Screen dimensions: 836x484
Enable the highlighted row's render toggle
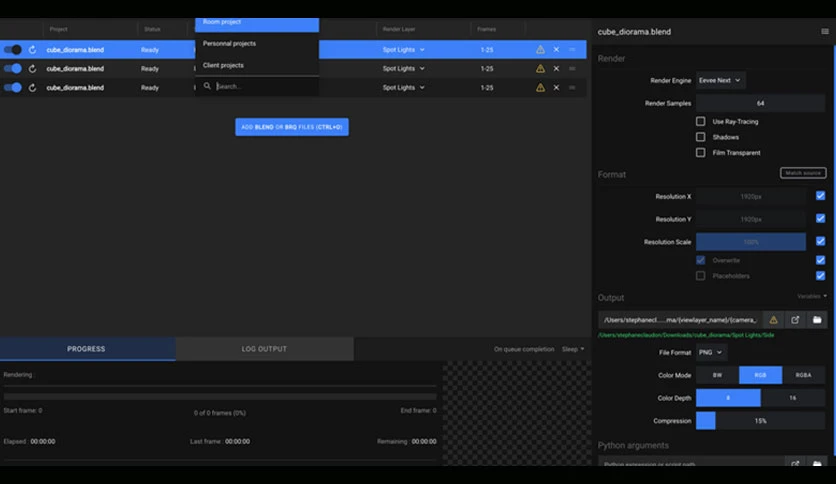13,50
